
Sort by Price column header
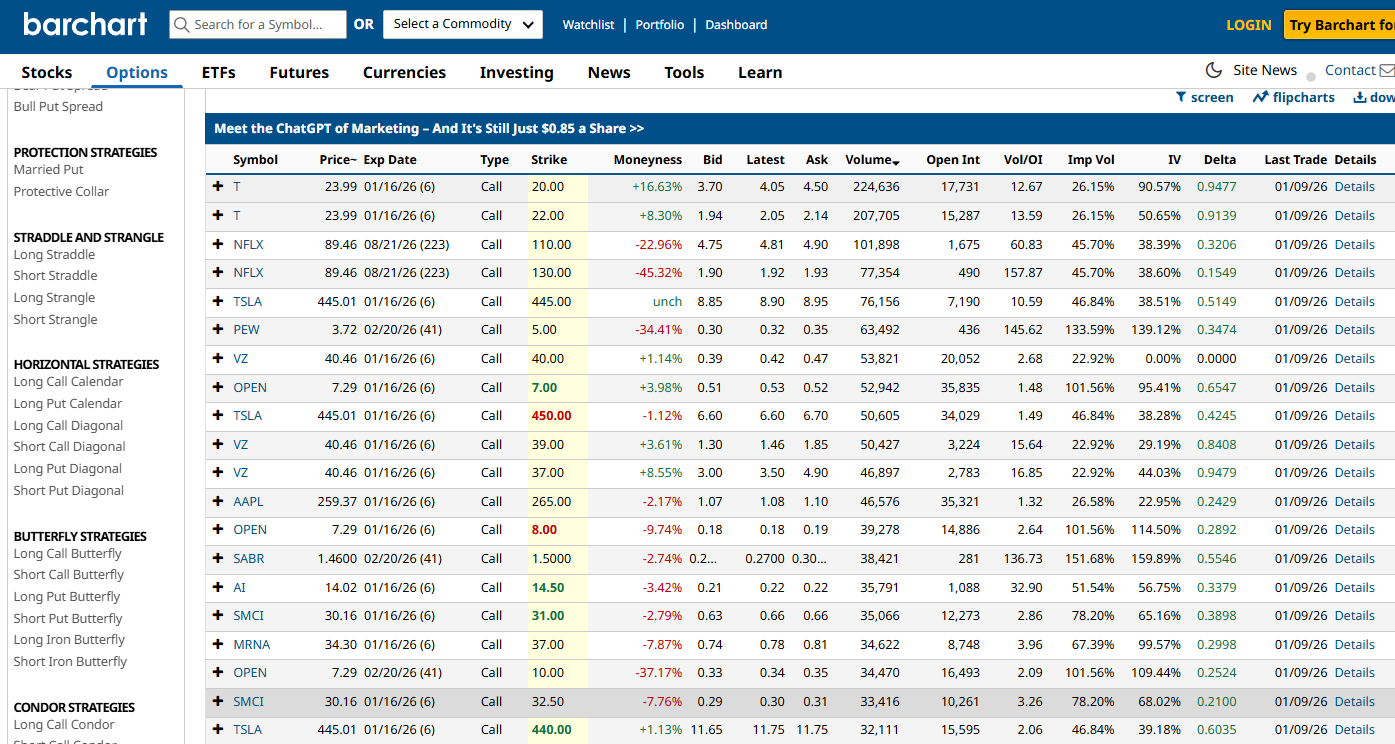tap(338, 160)
